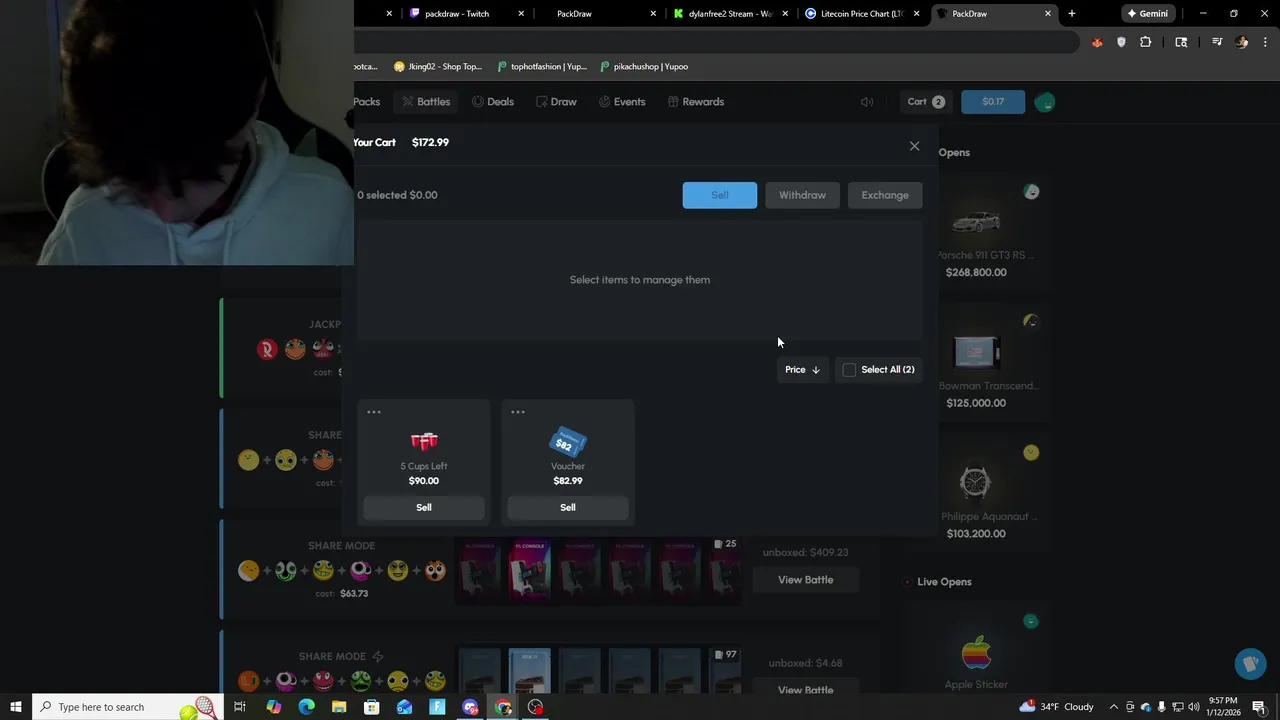Open the support chat bubble
The height and width of the screenshot is (720, 1280).
click(1249, 664)
